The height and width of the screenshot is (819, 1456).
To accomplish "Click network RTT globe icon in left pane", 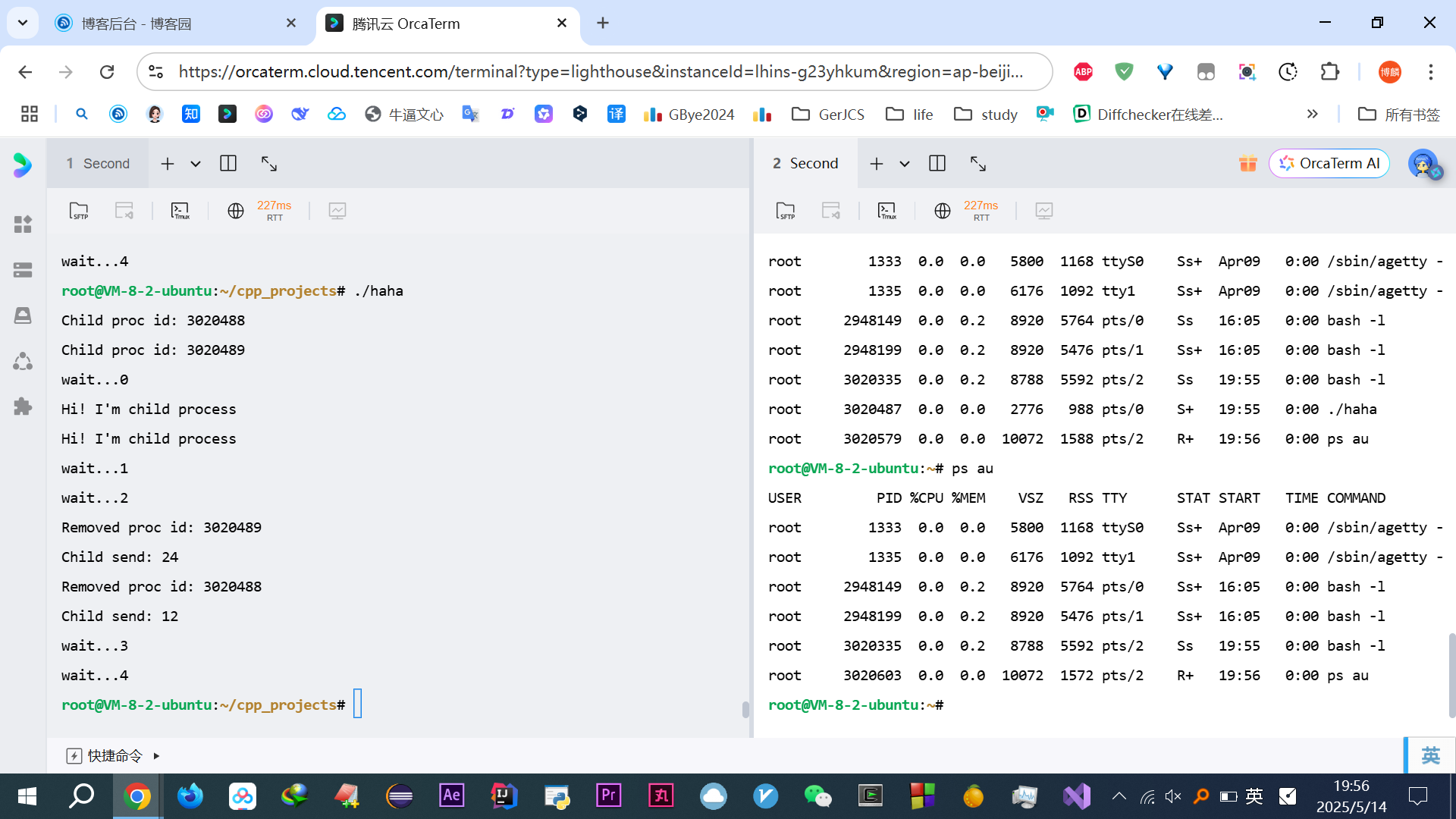I will [236, 211].
